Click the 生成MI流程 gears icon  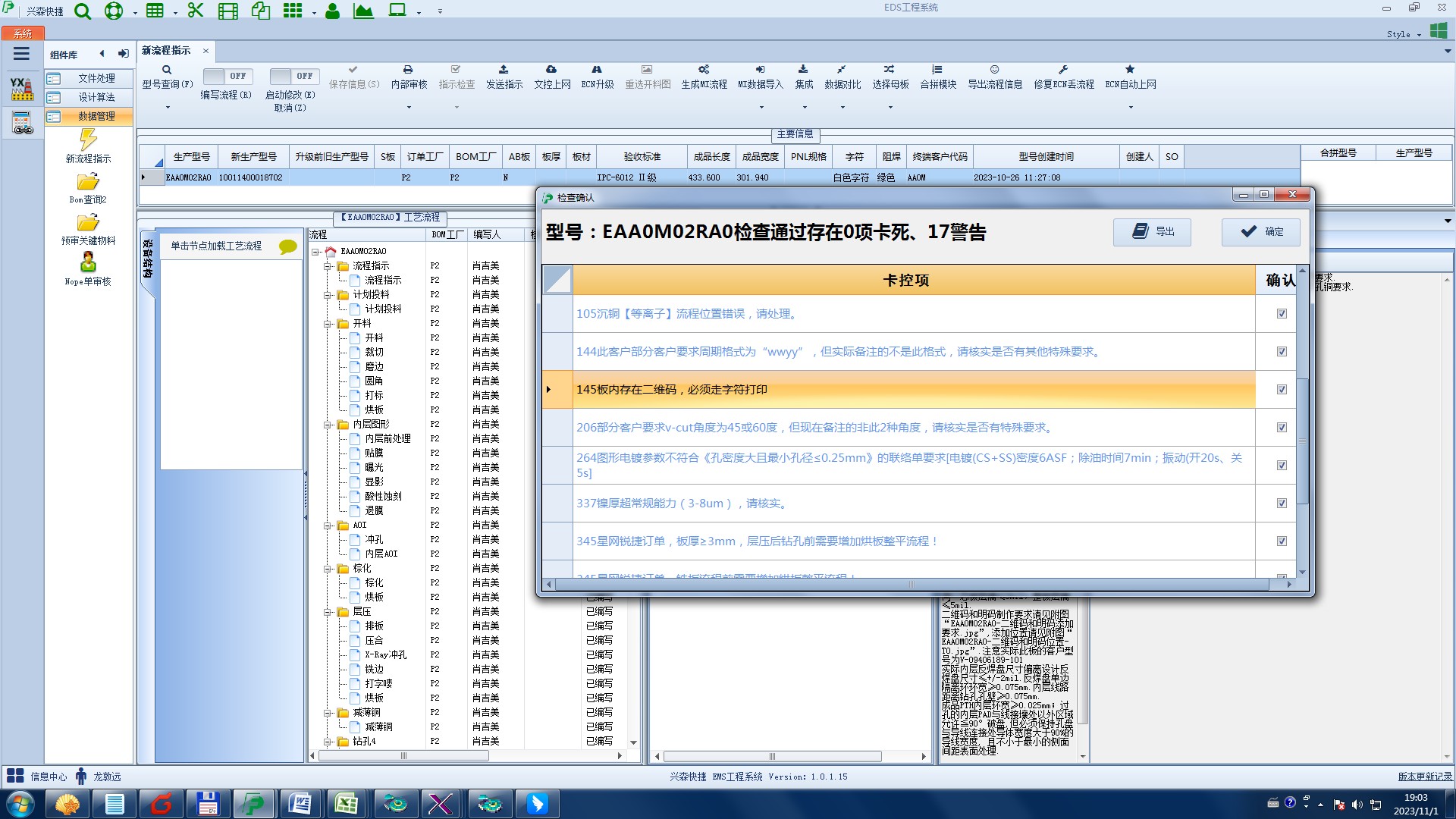click(x=704, y=70)
